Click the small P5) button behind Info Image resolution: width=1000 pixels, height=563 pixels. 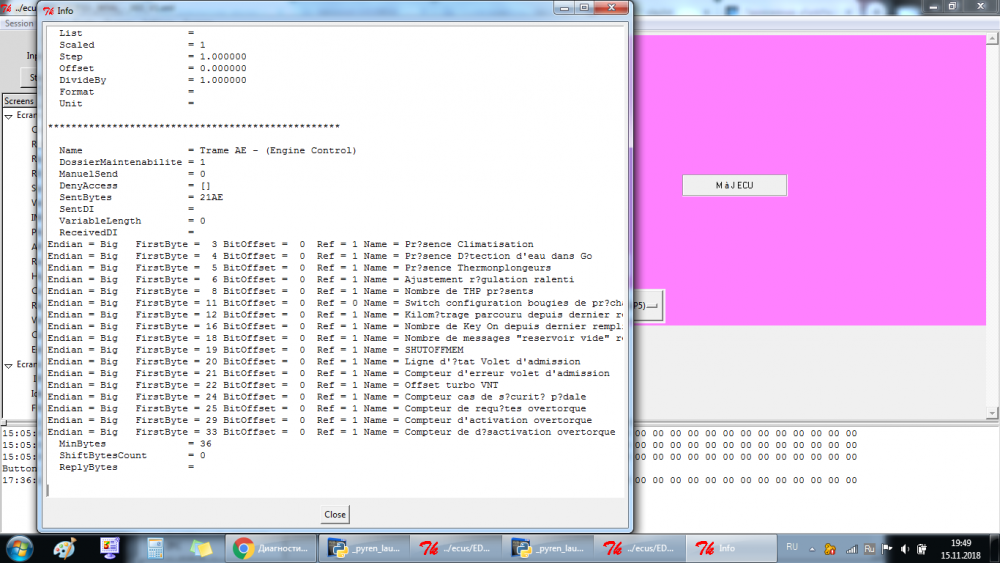pos(649,305)
